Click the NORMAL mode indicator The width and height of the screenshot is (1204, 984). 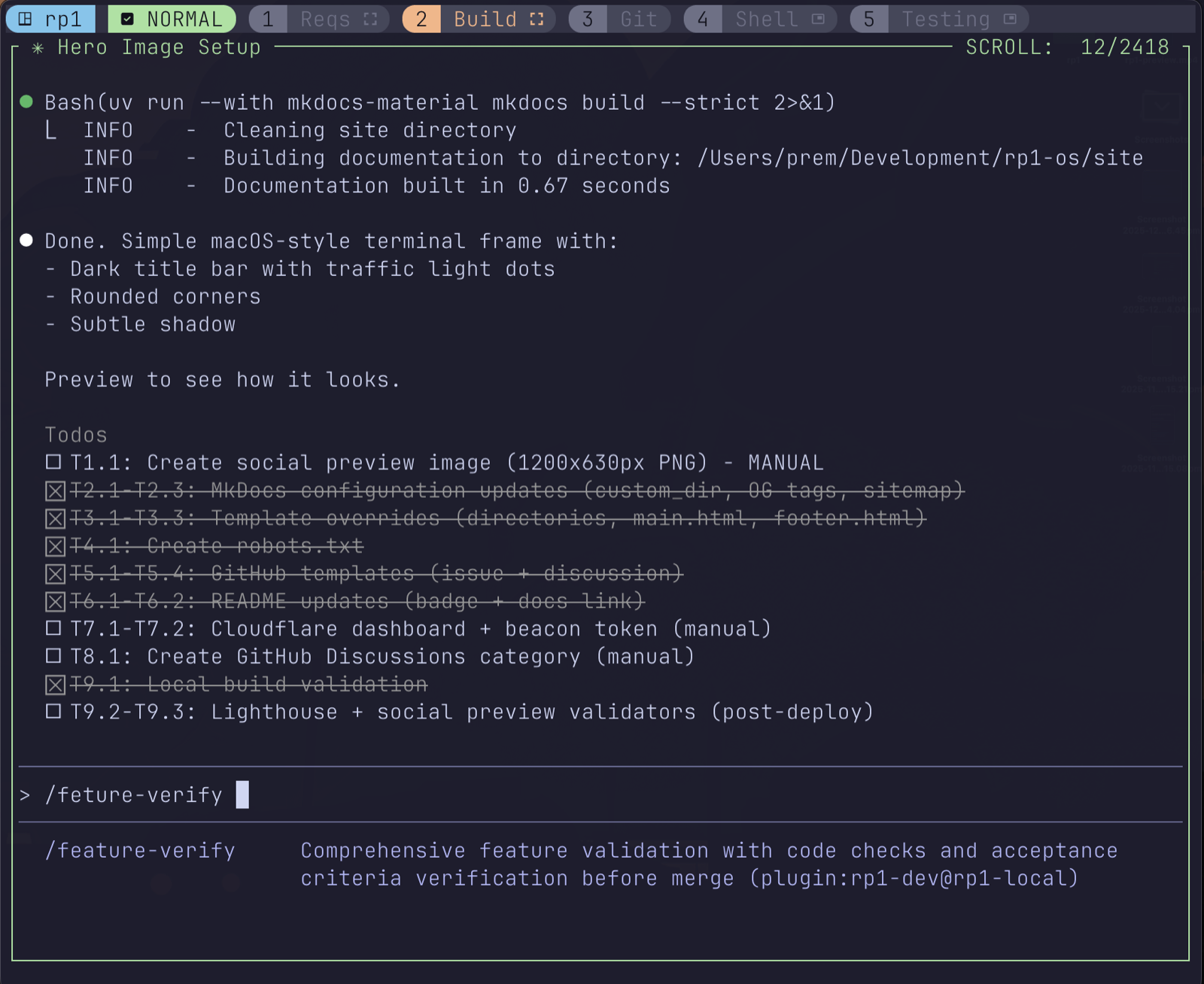point(172,19)
